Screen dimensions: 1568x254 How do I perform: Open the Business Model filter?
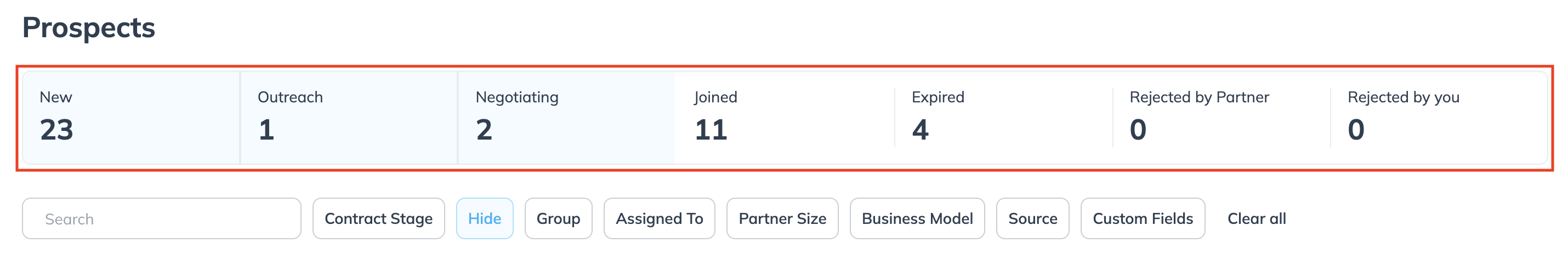(917, 219)
